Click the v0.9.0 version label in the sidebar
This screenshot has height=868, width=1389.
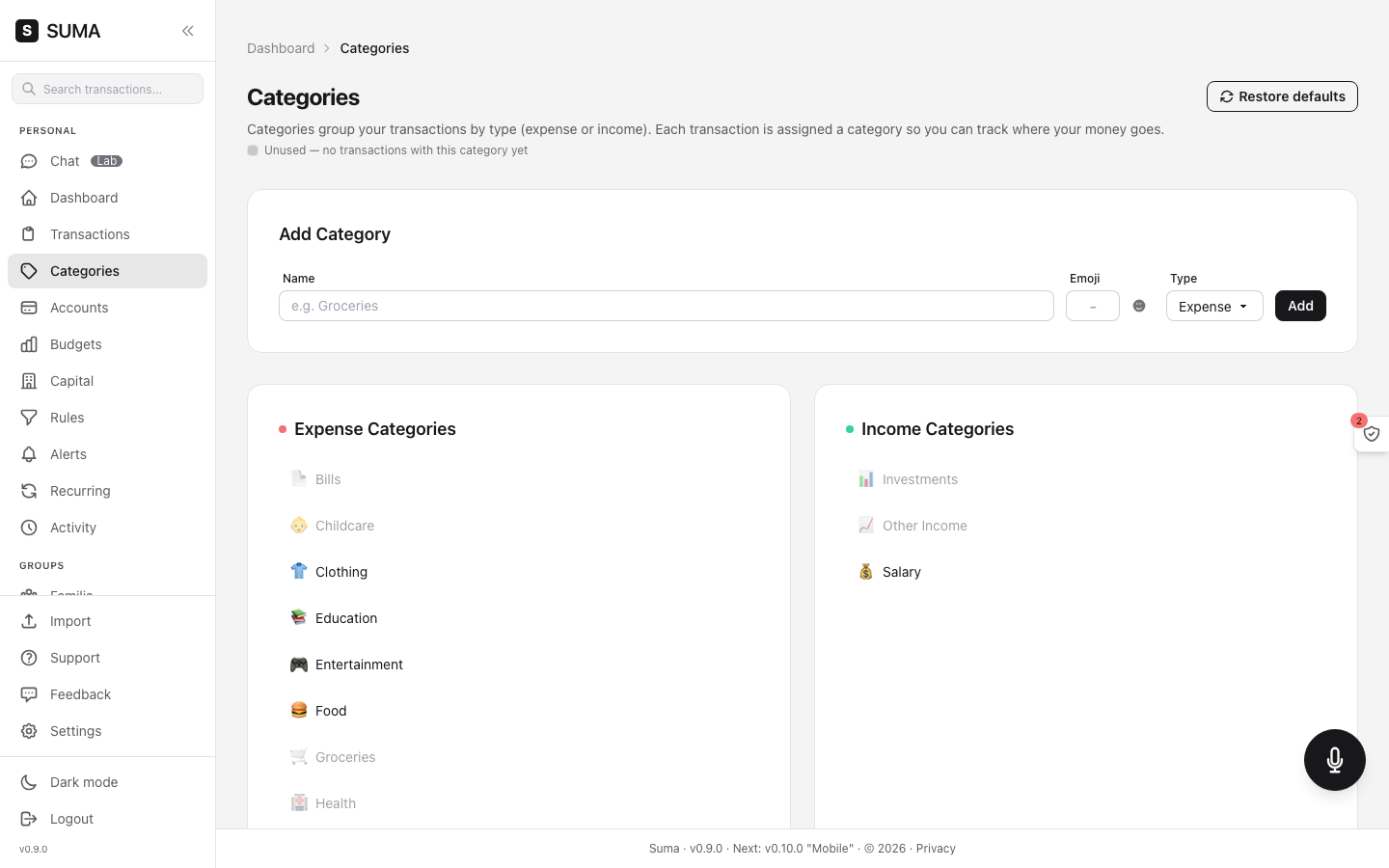click(x=33, y=850)
